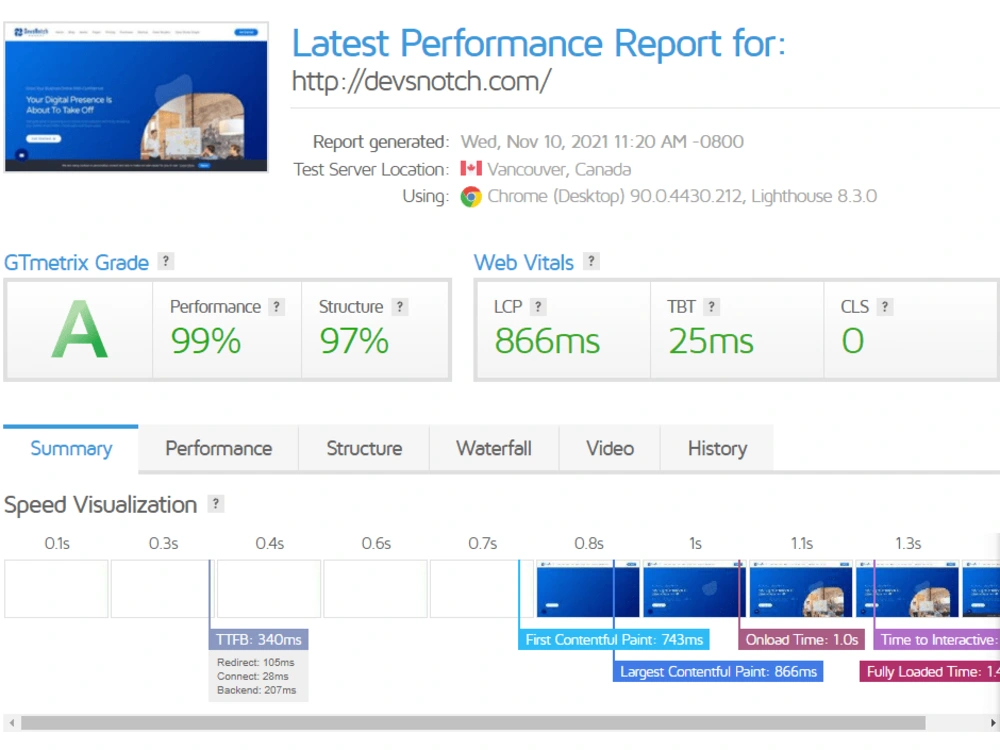Switch to the Performance tab
Screen dimensions: 1000x750
[x=219, y=448]
